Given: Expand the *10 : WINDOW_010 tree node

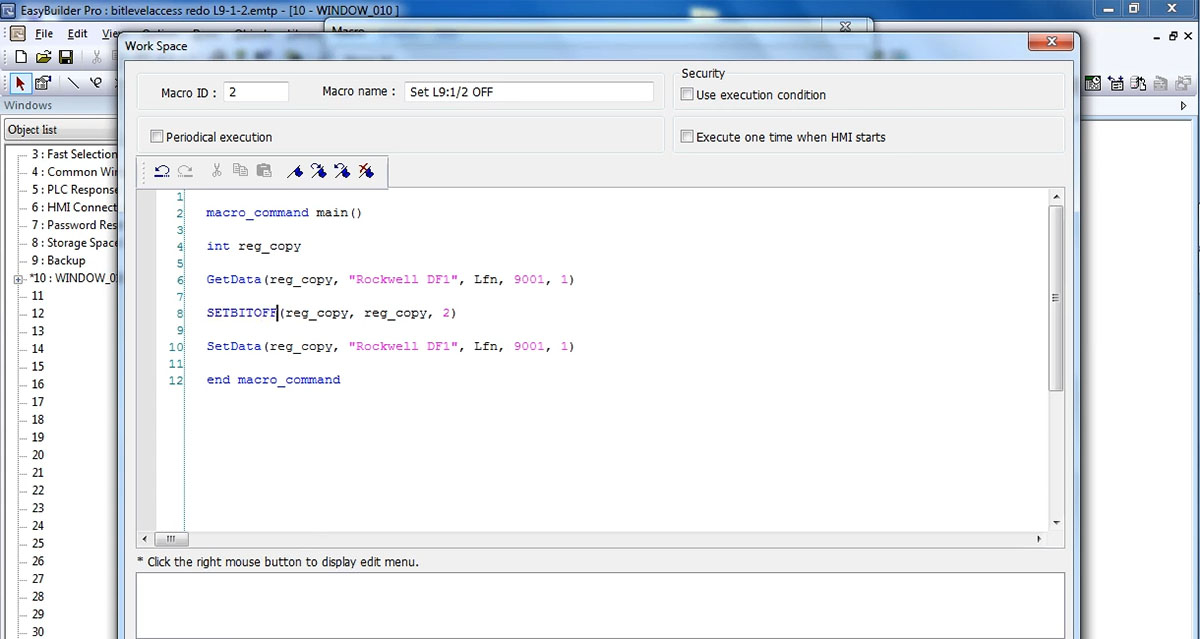Looking at the screenshot, I should (x=18, y=279).
